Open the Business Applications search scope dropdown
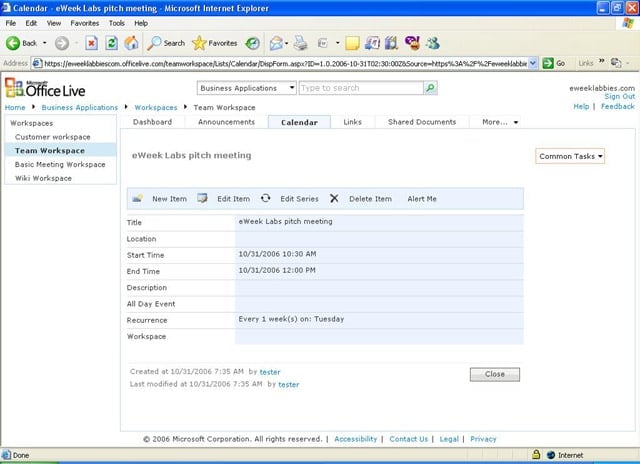The image size is (640, 464). point(247,88)
